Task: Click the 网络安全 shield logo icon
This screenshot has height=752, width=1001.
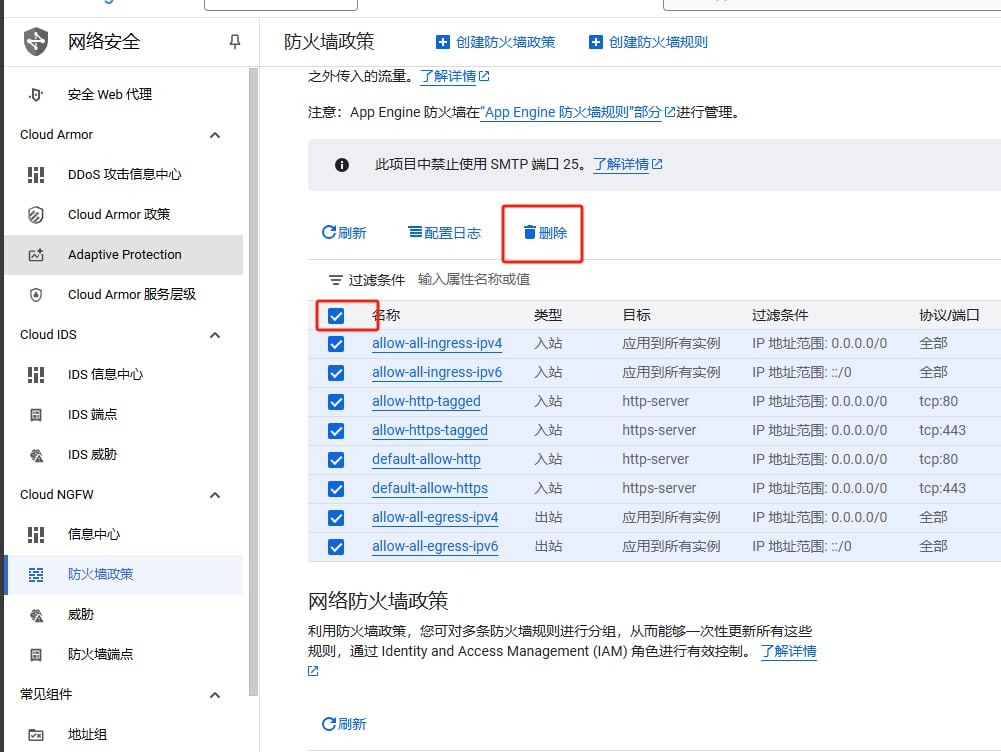Action: coord(36,41)
